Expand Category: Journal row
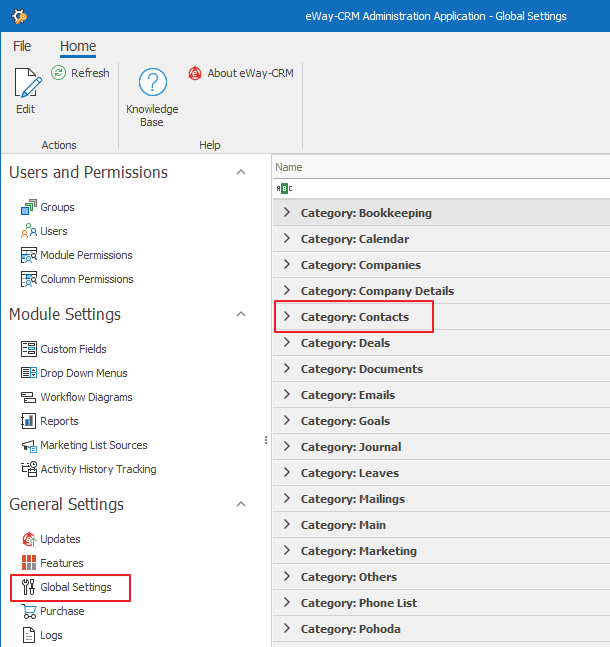Screen dimensions: 610x647 [x=287, y=446]
